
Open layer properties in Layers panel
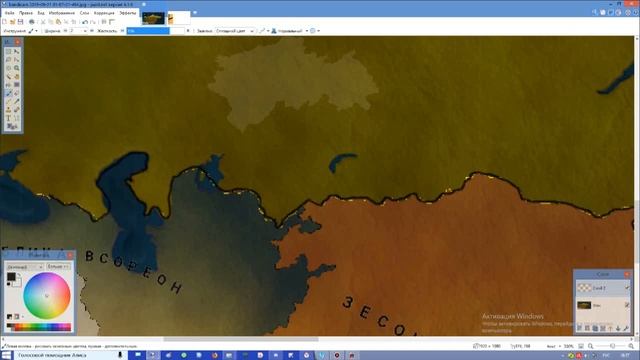pyautogui.click(x=626, y=328)
